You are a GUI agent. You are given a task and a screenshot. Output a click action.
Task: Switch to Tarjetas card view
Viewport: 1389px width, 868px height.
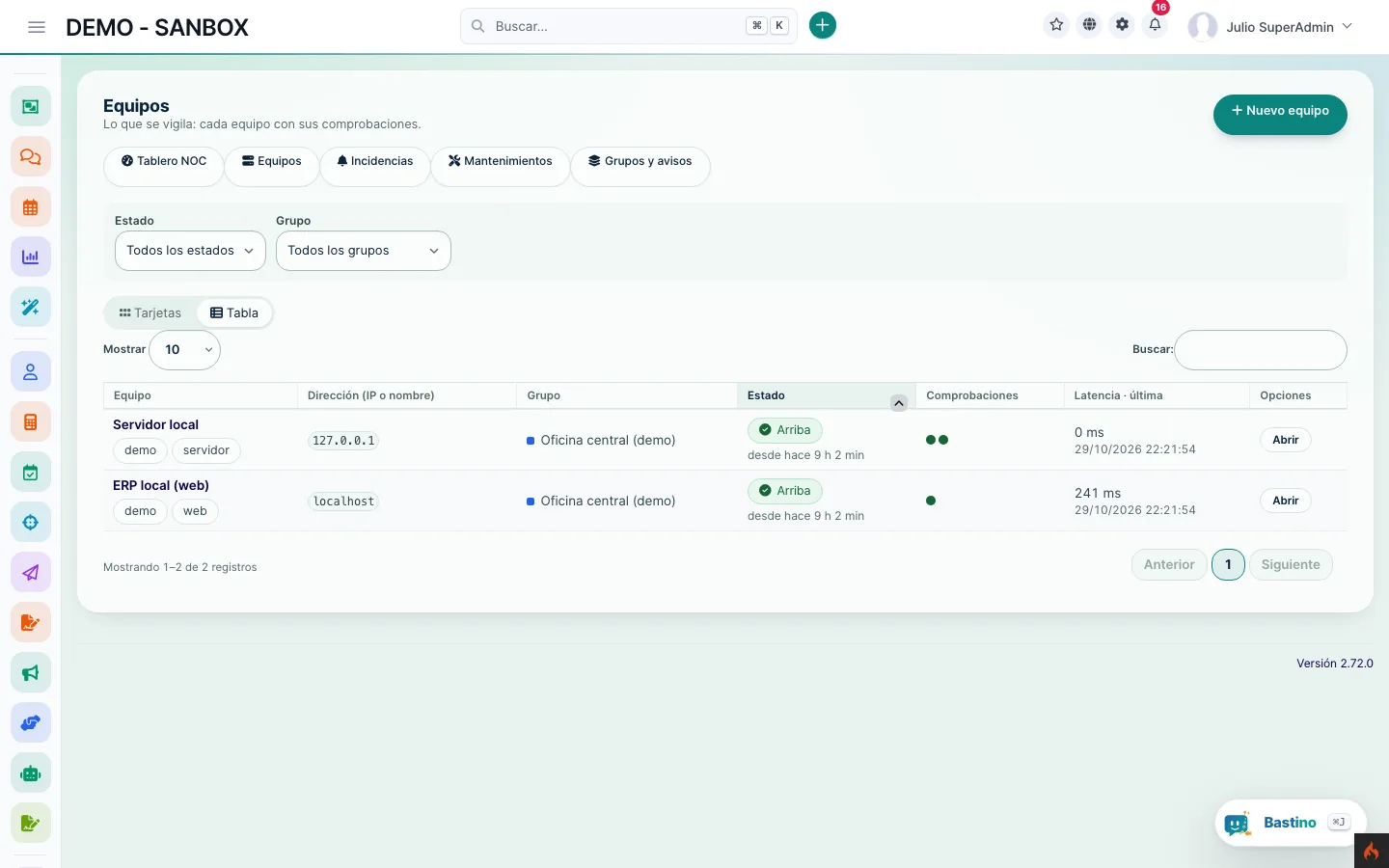coord(150,312)
